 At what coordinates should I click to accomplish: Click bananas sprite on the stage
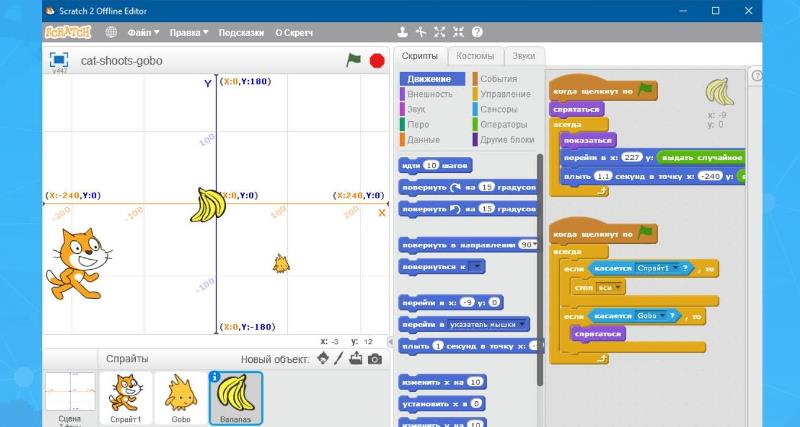(x=208, y=205)
